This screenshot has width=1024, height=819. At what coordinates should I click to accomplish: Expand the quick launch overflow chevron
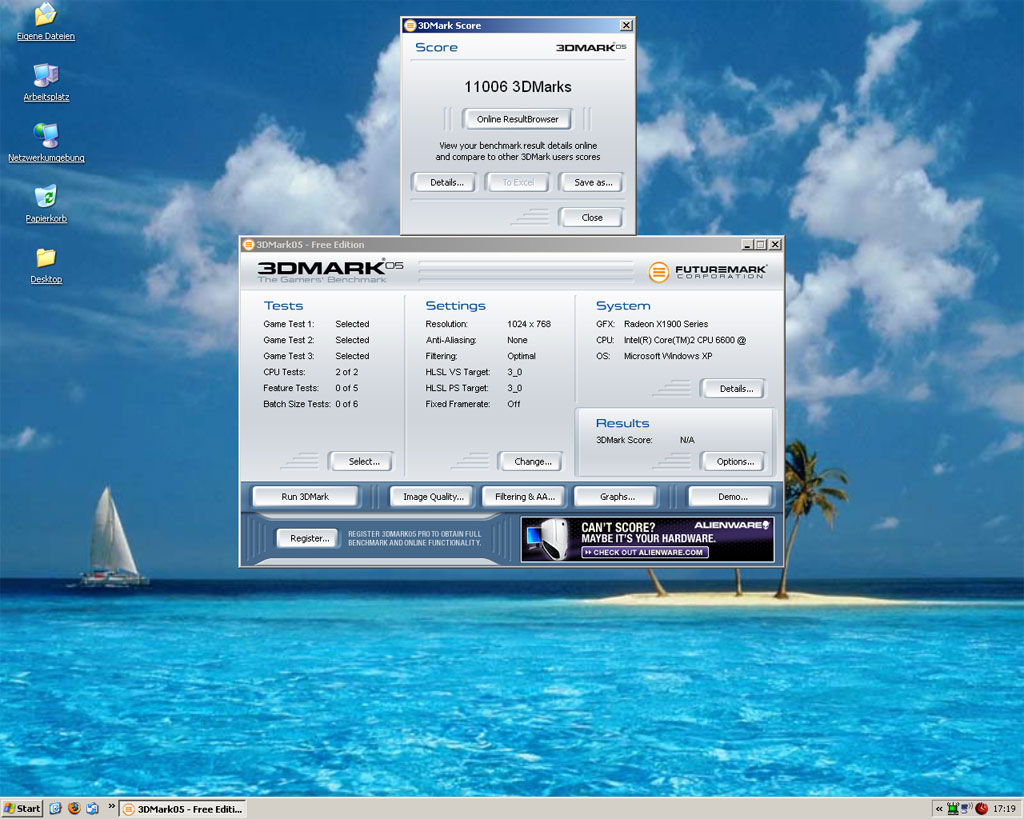click(111, 807)
